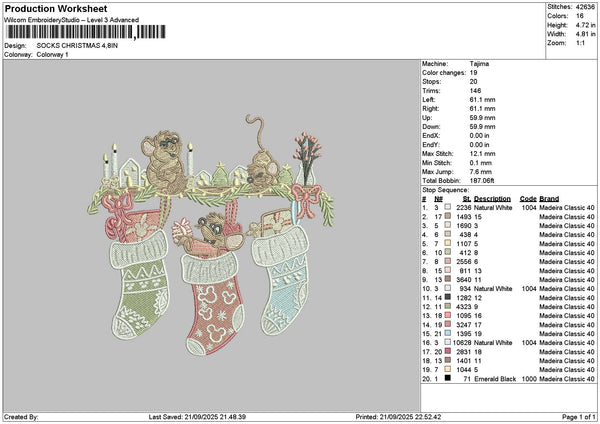Click Madeira Classic 40 in the stop 20 row

coord(567,379)
